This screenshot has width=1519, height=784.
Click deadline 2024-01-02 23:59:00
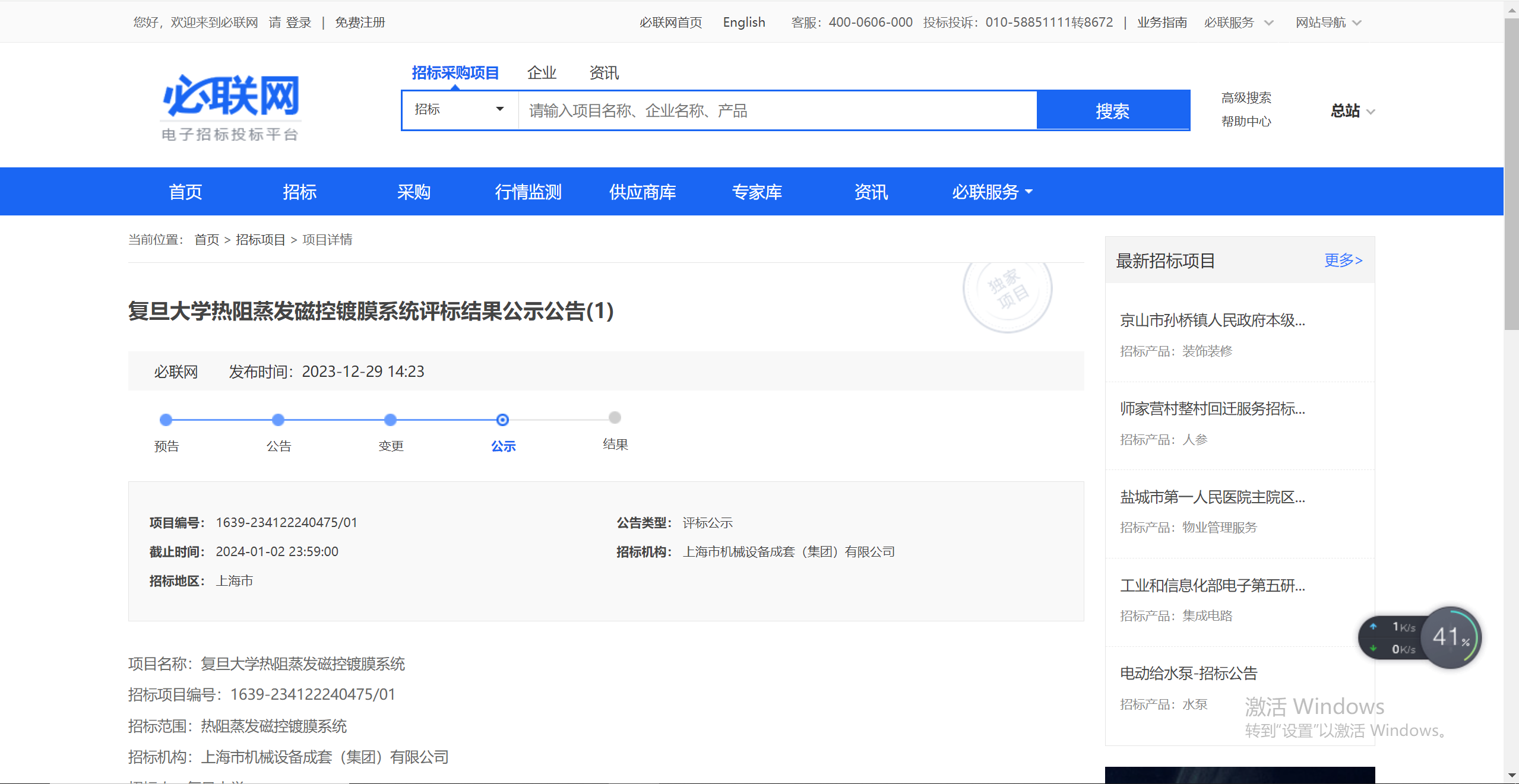coord(277,552)
